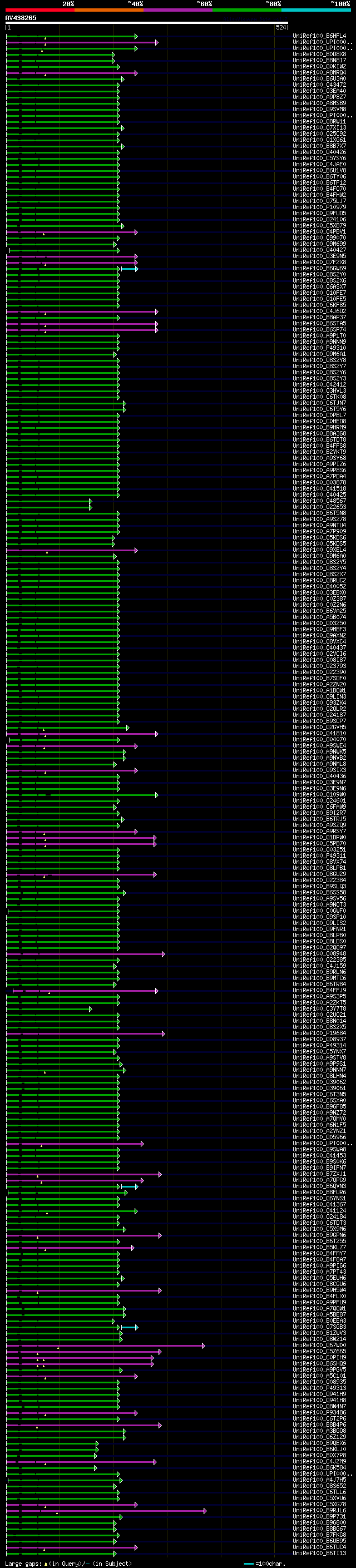Image resolution: width=356 pixels, height=1568 pixels.
Task: Click the Large gaps legend text
Action: click(68, 1563)
